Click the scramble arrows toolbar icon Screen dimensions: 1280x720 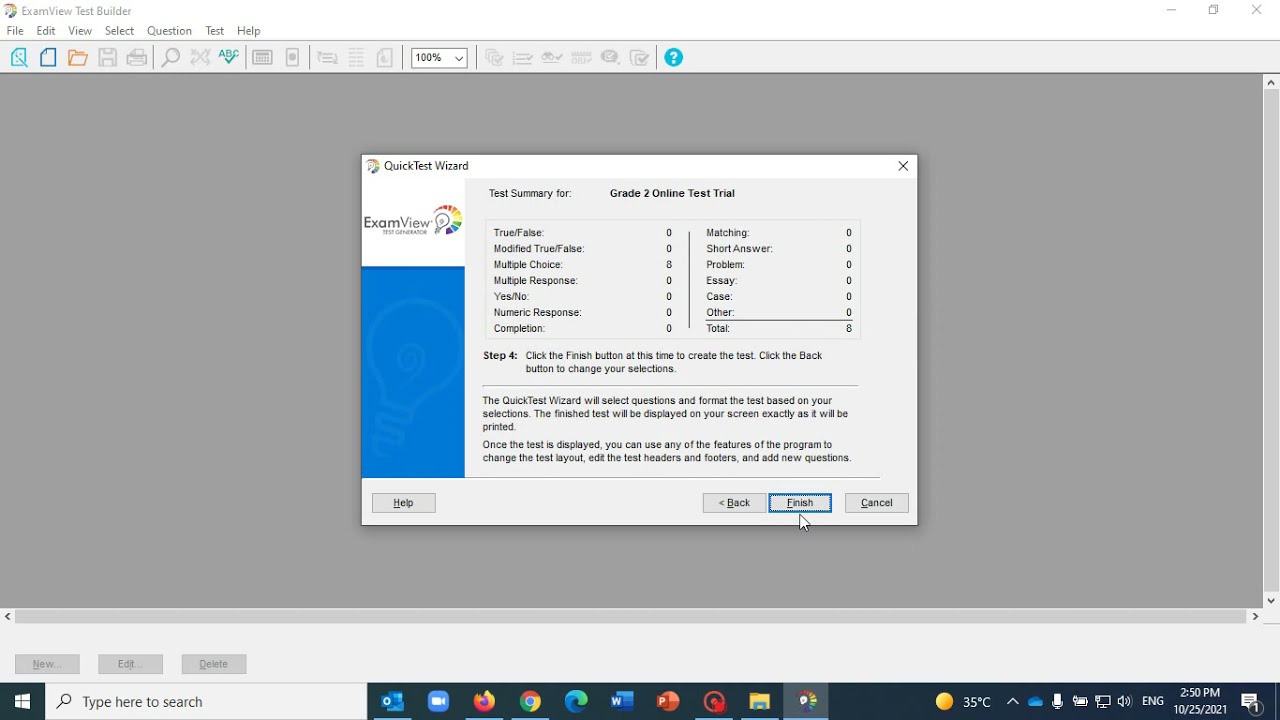tap(200, 58)
